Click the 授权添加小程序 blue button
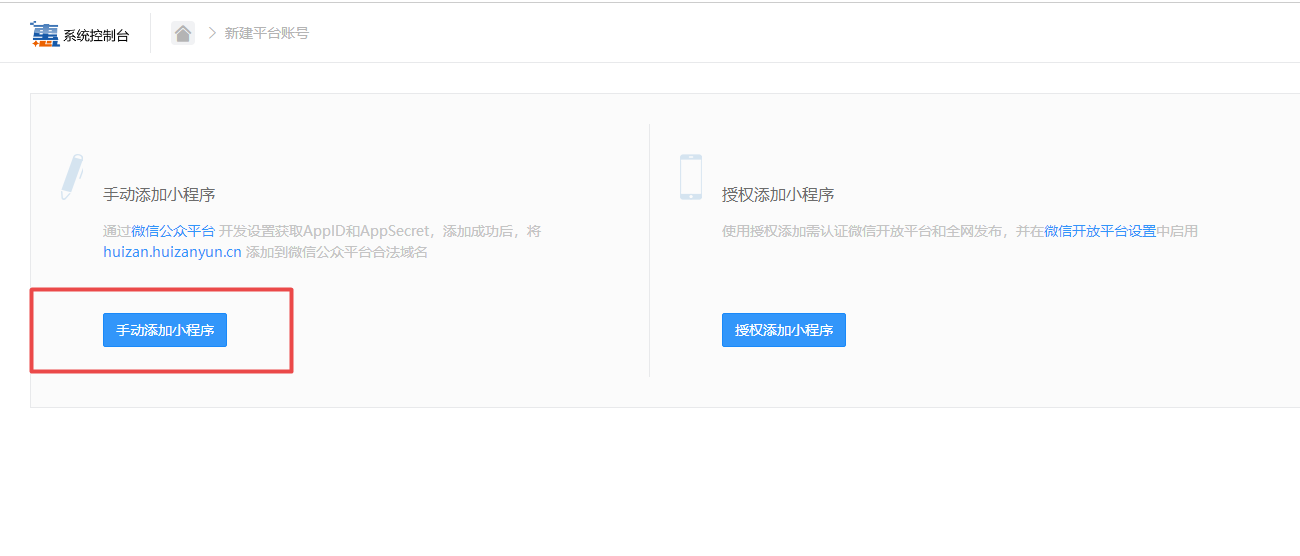The height and width of the screenshot is (556, 1300). [x=784, y=330]
